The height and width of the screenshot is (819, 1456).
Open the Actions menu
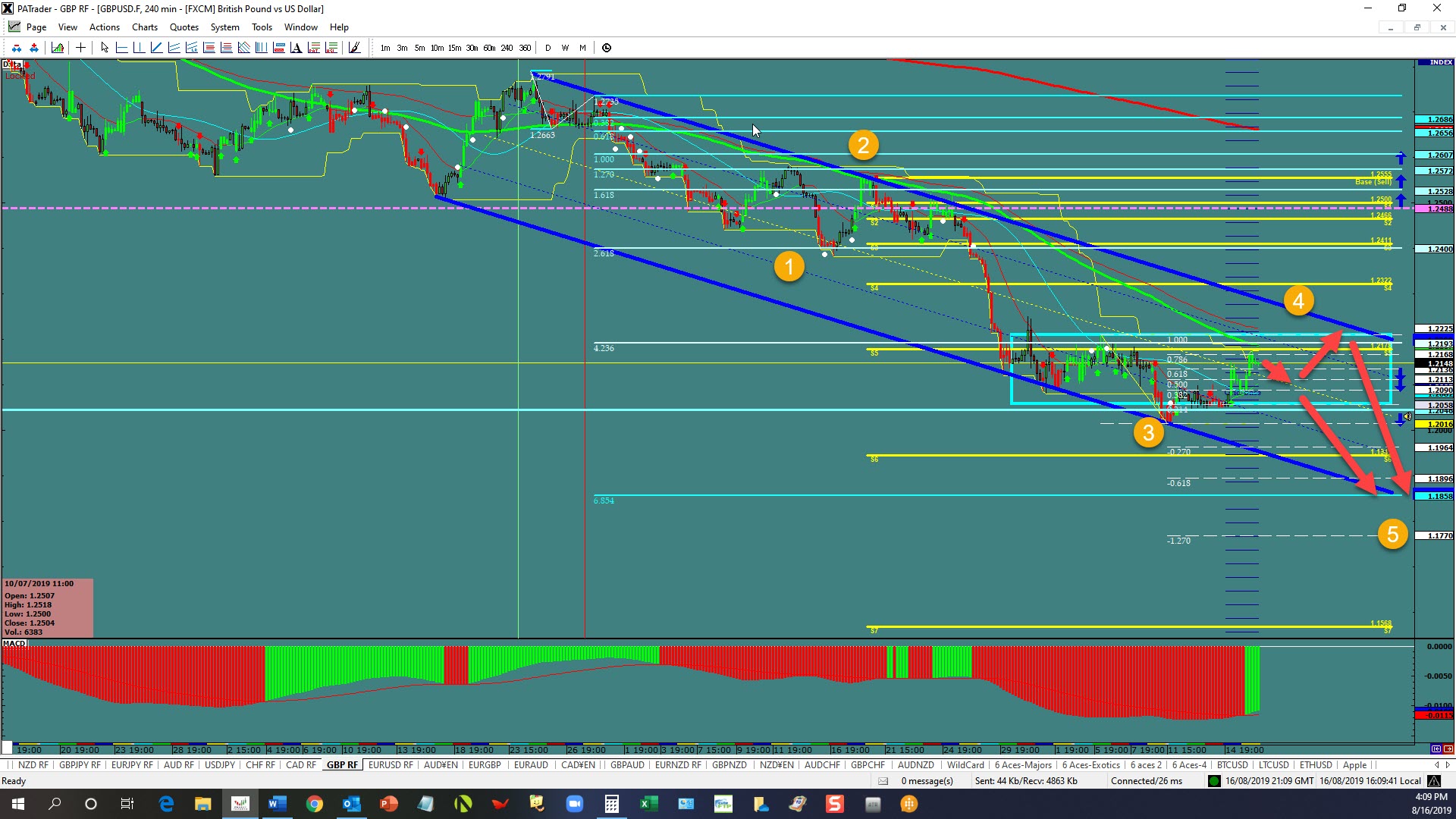click(x=105, y=27)
